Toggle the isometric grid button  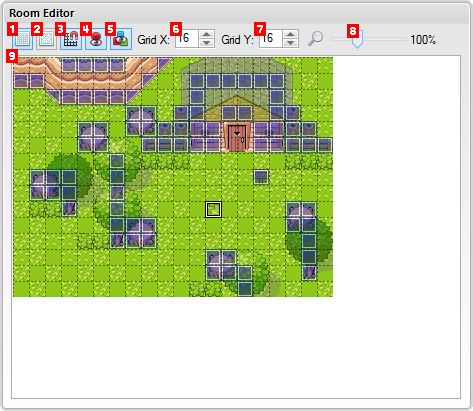tap(46, 39)
